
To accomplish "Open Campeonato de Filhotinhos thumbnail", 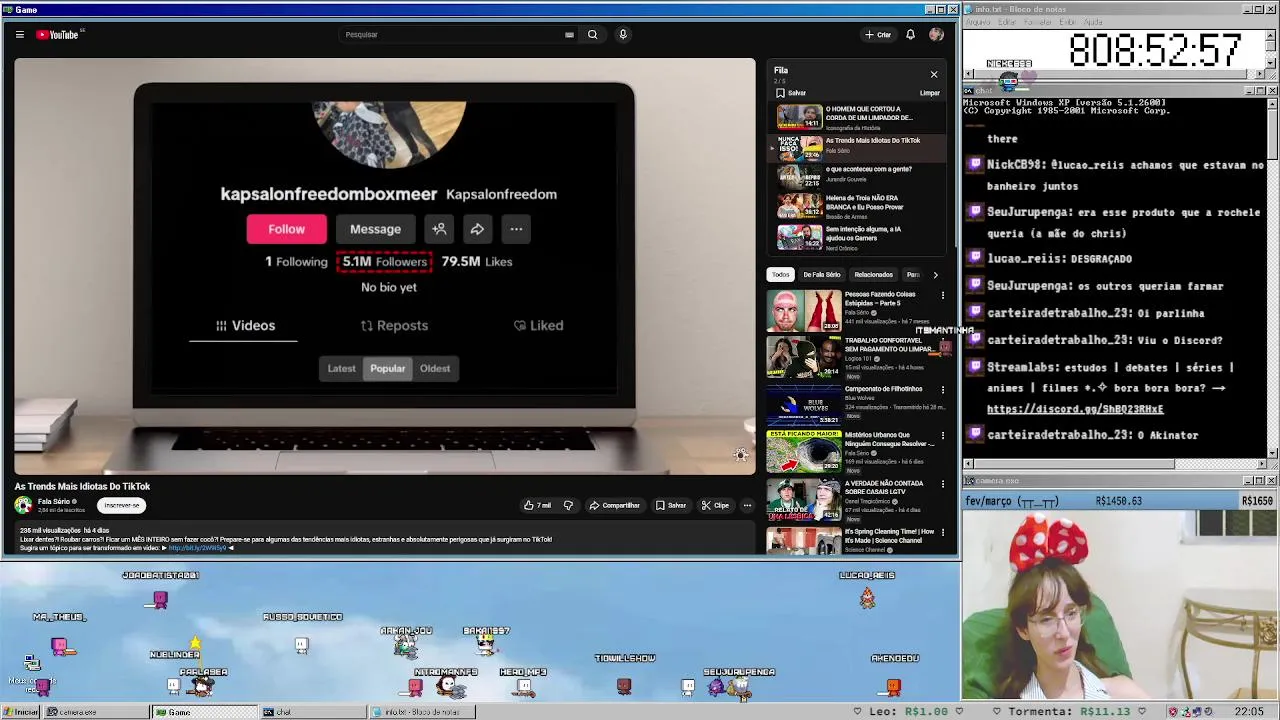I will pyautogui.click(x=804, y=405).
